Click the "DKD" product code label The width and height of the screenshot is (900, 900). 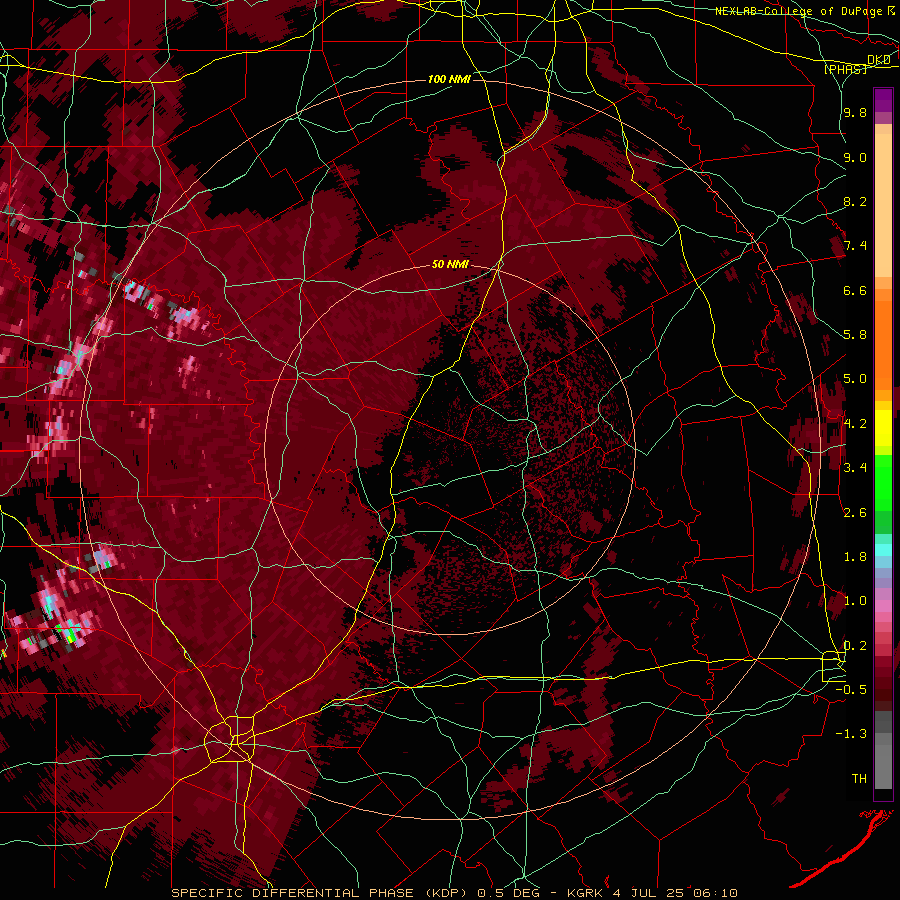tap(879, 60)
